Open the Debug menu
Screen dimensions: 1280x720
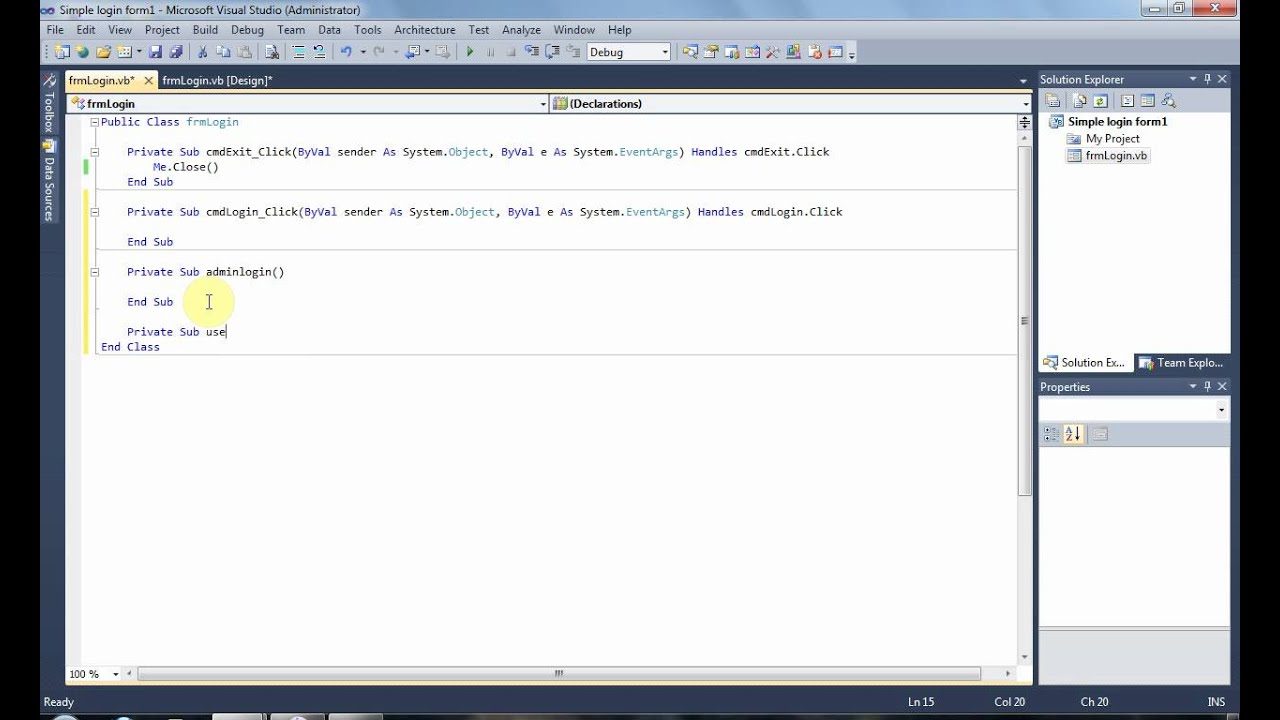(247, 30)
